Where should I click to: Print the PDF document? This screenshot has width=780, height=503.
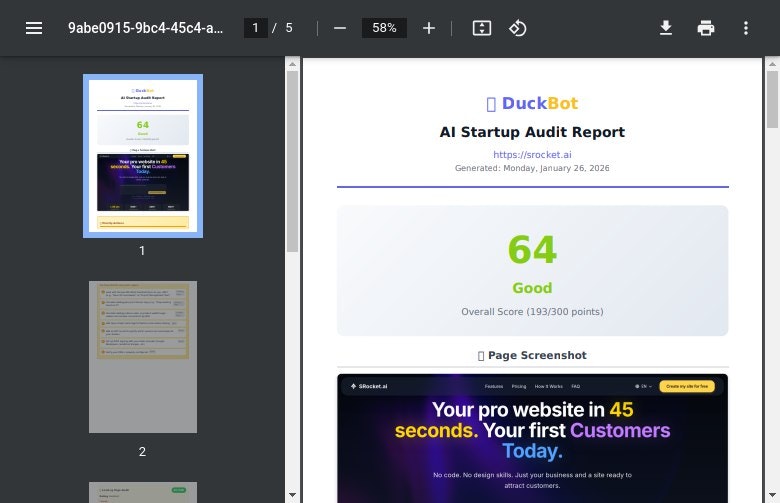click(x=706, y=28)
